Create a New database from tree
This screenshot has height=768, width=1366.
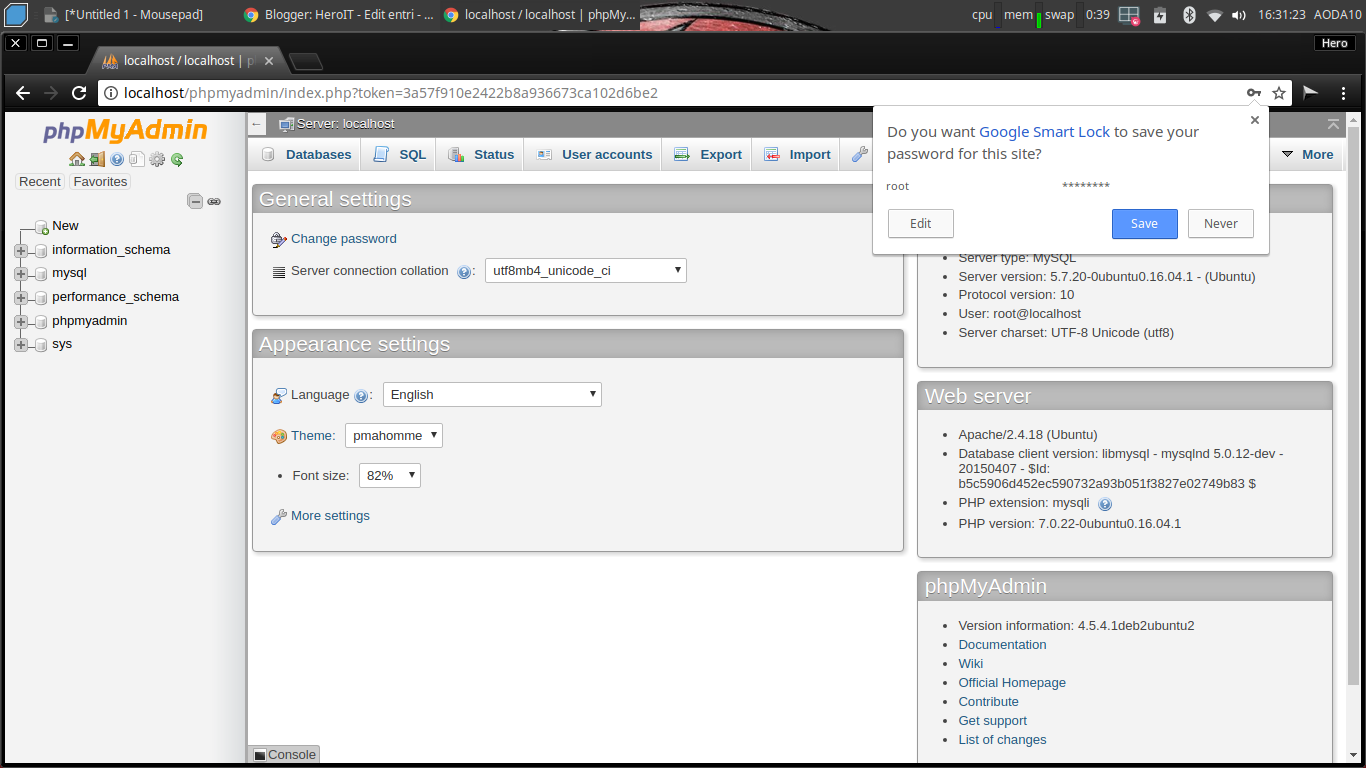(x=65, y=226)
